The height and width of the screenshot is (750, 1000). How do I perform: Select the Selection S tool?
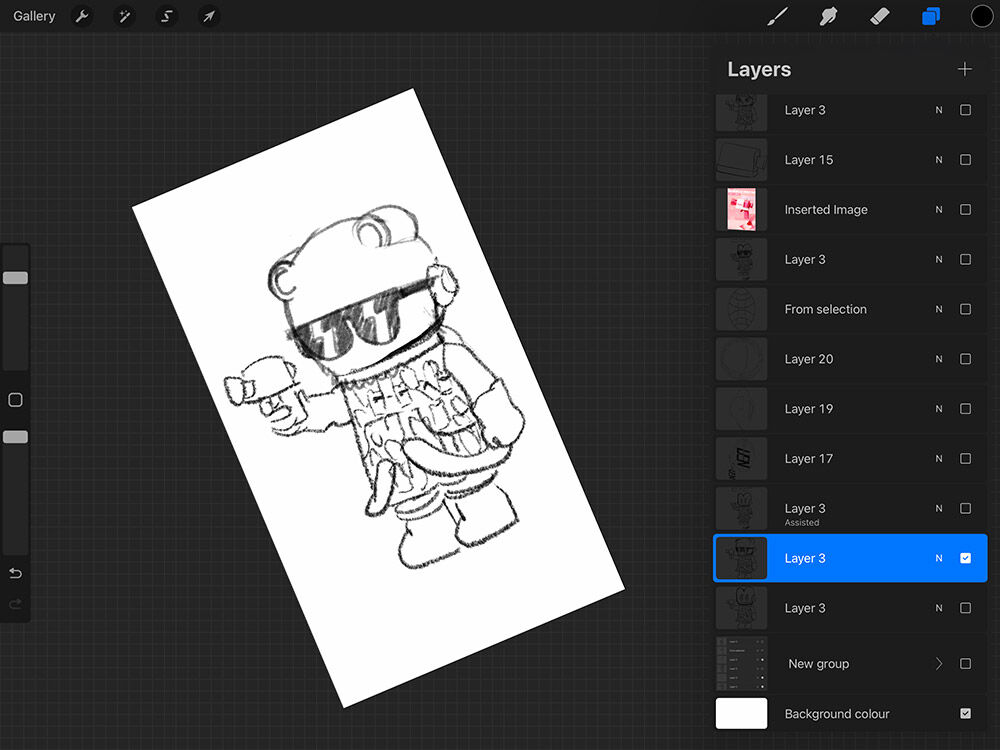click(166, 17)
